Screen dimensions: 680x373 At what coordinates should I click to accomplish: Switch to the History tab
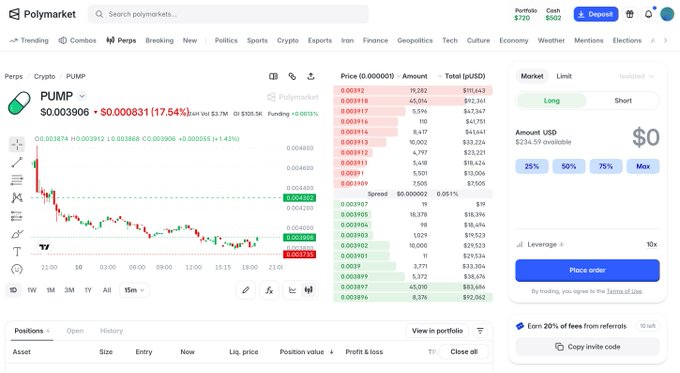[111, 331]
